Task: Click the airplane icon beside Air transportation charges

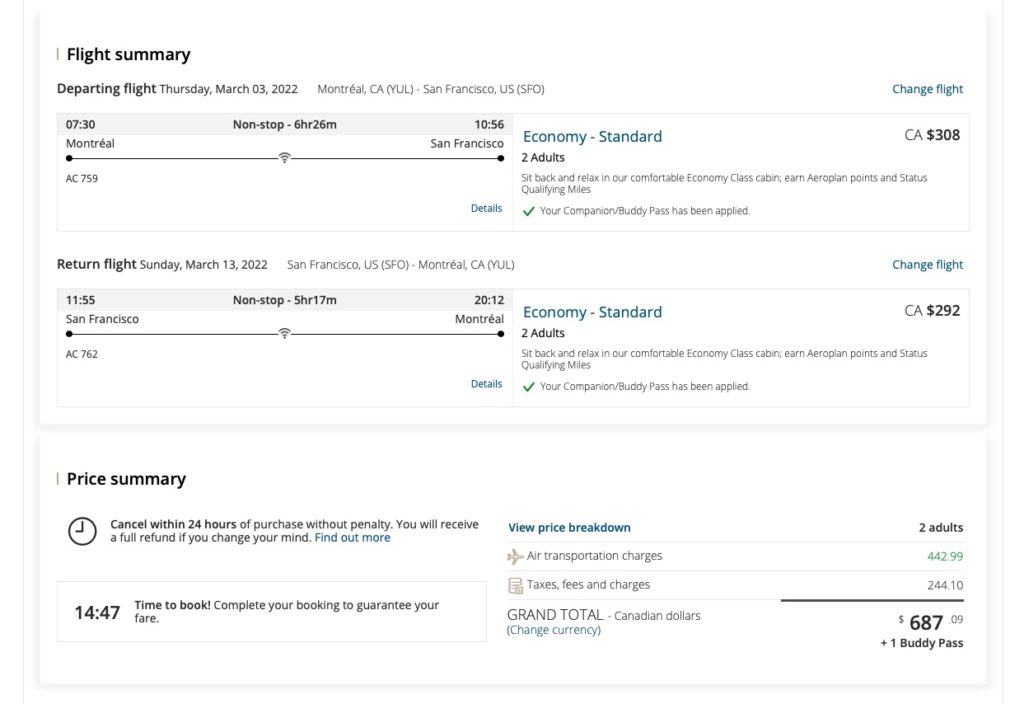Action: coord(515,557)
